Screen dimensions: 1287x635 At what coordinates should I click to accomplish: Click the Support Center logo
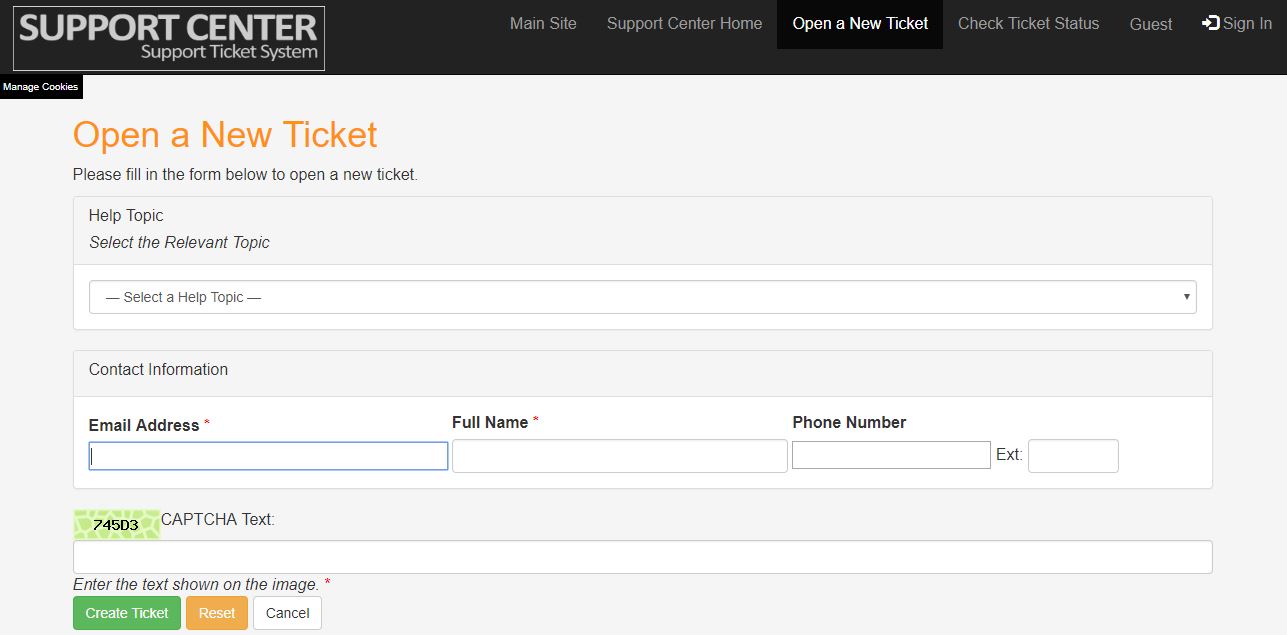(168, 38)
